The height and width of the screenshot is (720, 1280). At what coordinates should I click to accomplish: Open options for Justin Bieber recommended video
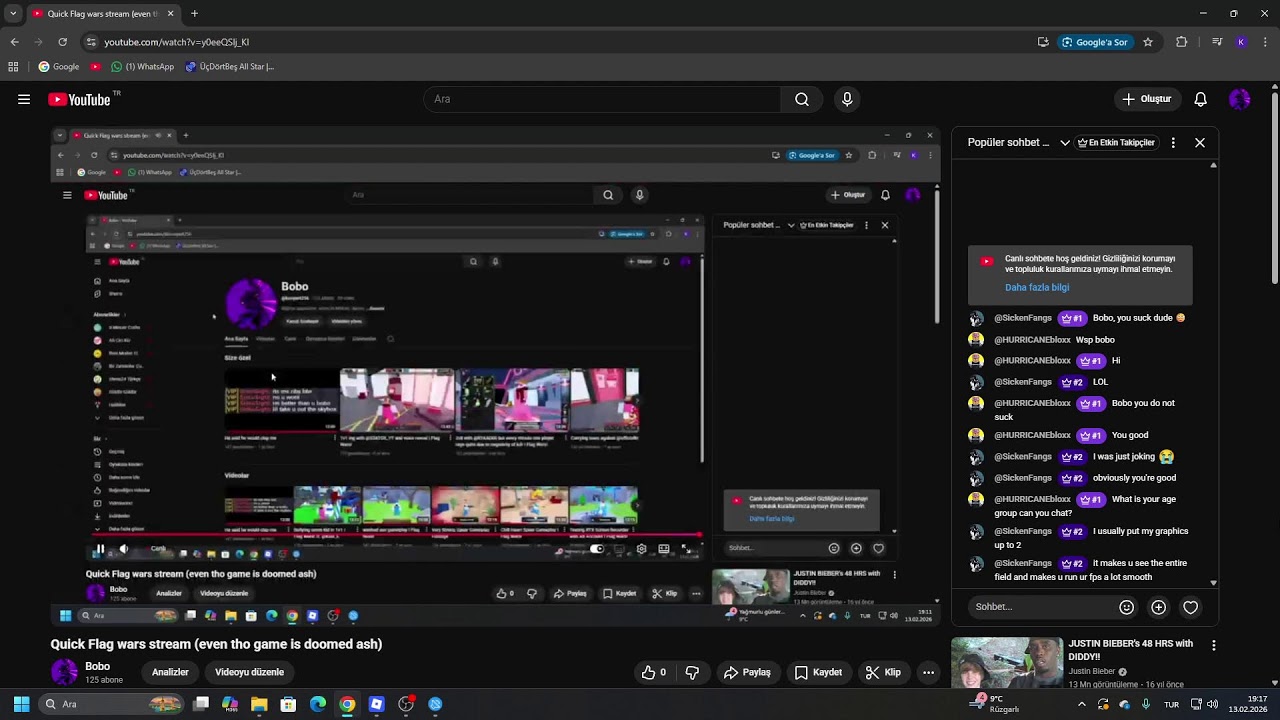[x=1213, y=646]
